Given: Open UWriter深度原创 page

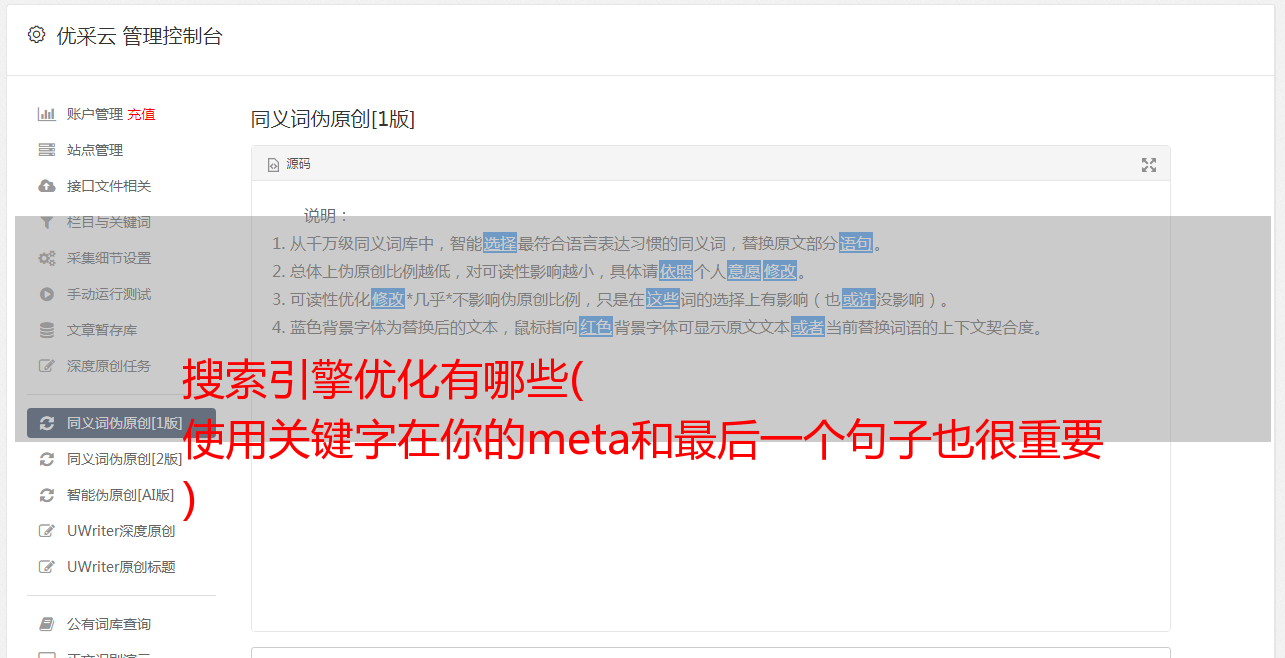Looking at the screenshot, I should 121,531.
